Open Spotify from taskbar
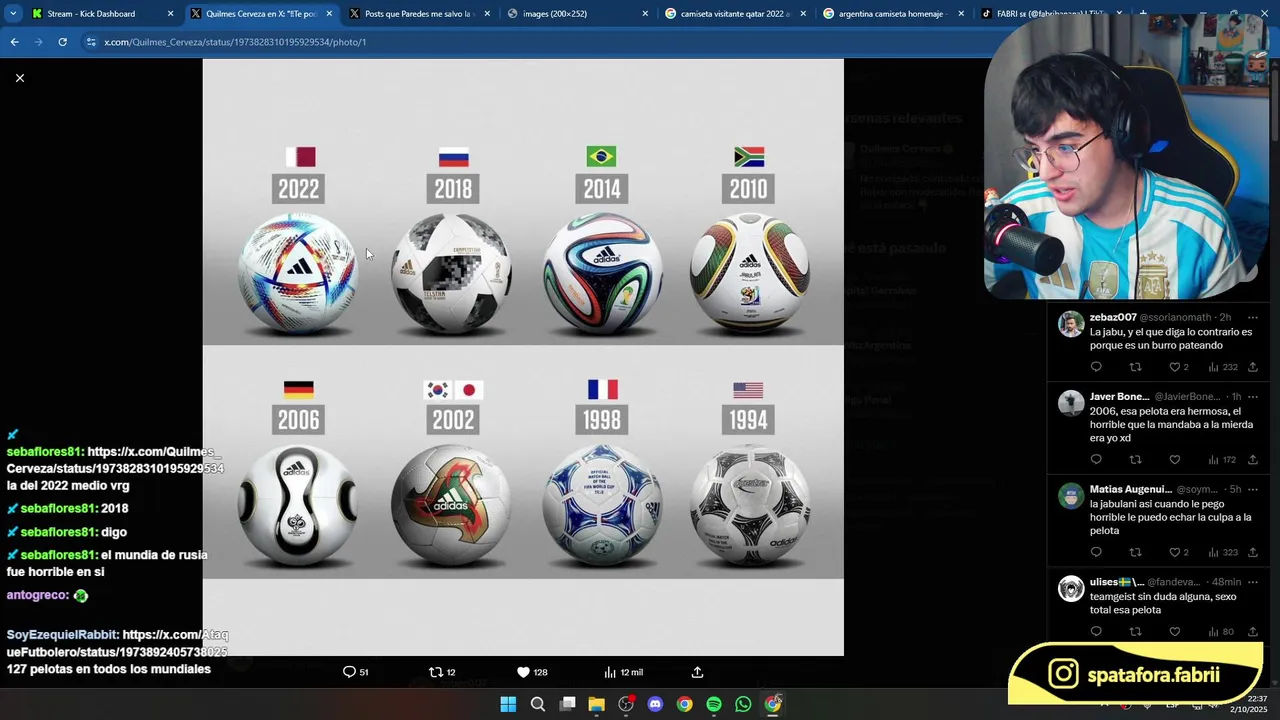The height and width of the screenshot is (720, 1280). tap(714, 704)
